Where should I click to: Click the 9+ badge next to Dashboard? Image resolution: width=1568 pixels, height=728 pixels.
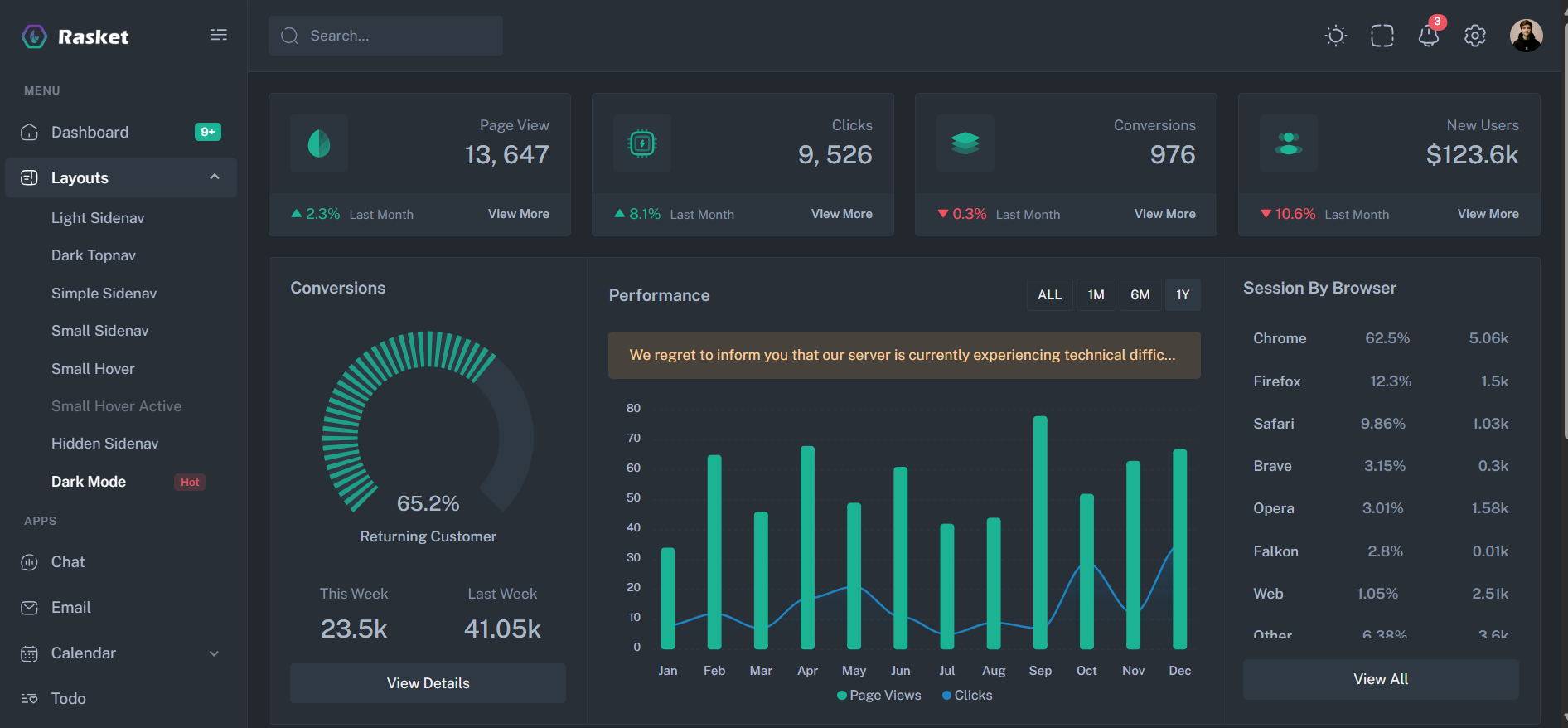point(208,132)
